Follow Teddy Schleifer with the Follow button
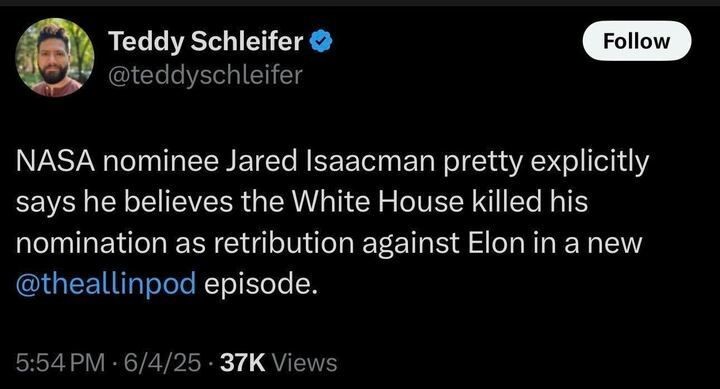 (636, 41)
